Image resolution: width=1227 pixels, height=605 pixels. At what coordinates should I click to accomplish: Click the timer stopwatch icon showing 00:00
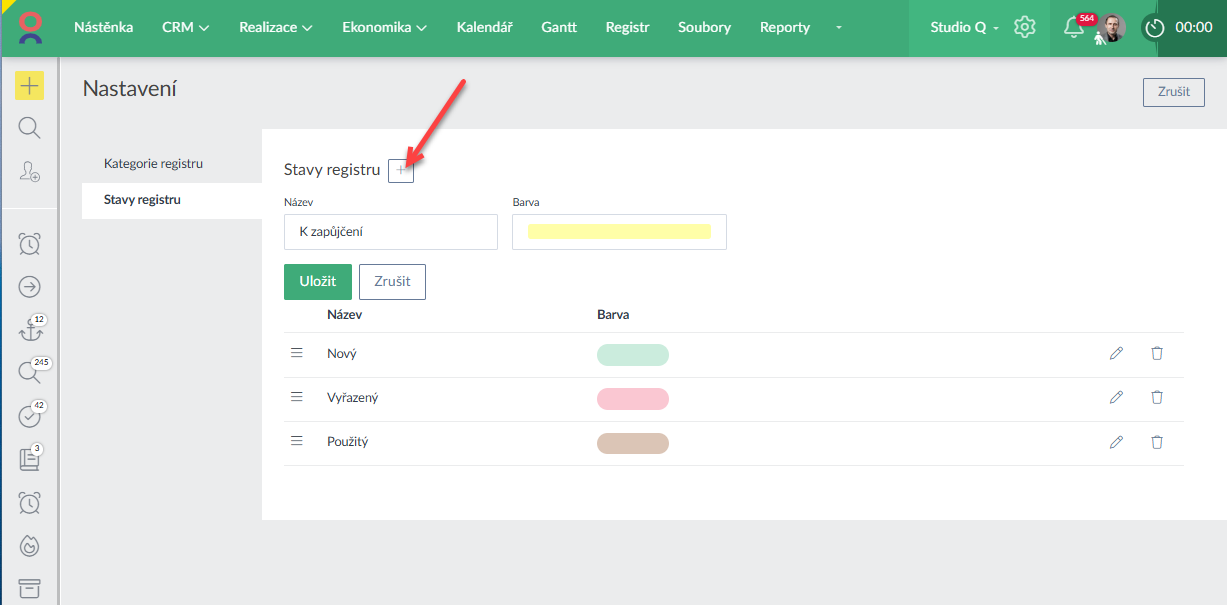click(x=1155, y=28)
